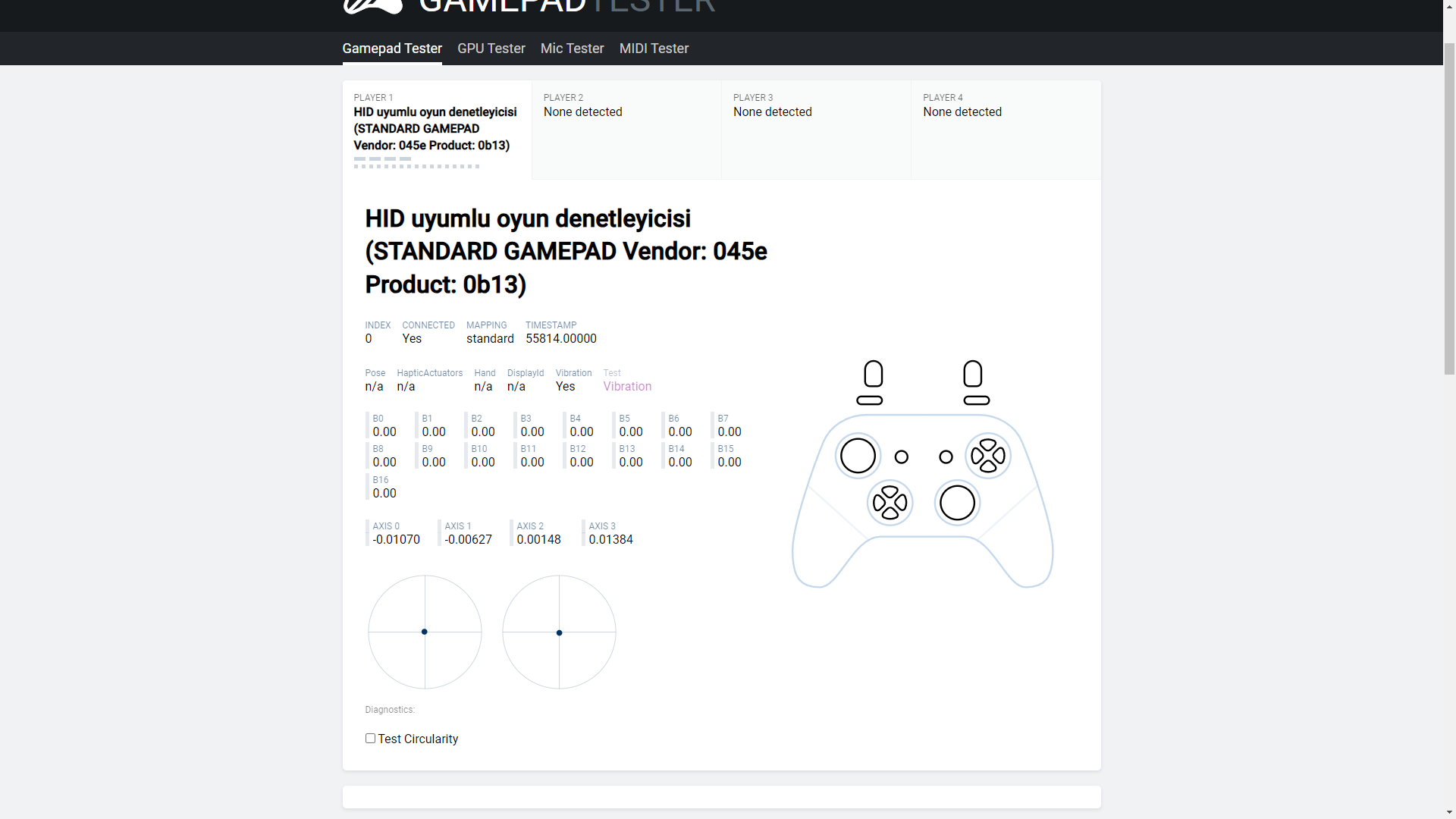Click the left bumper on the controller diagram
This screenshot has height=819, width=1456.
coord(869,400)
